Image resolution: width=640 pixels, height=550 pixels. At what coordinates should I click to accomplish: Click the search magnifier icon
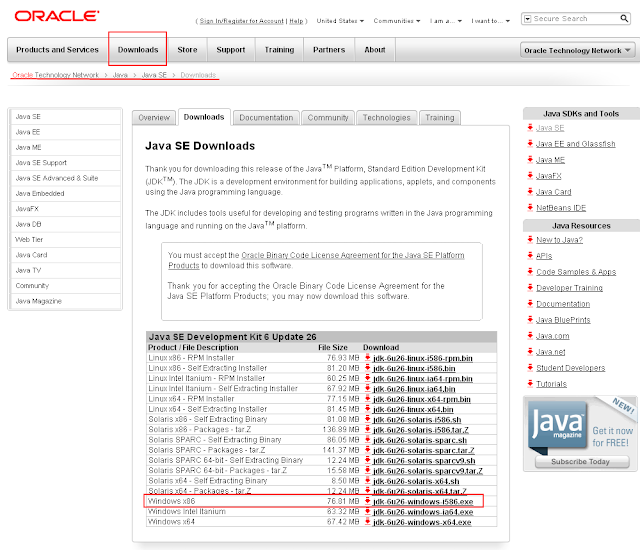tap(624, 18)
